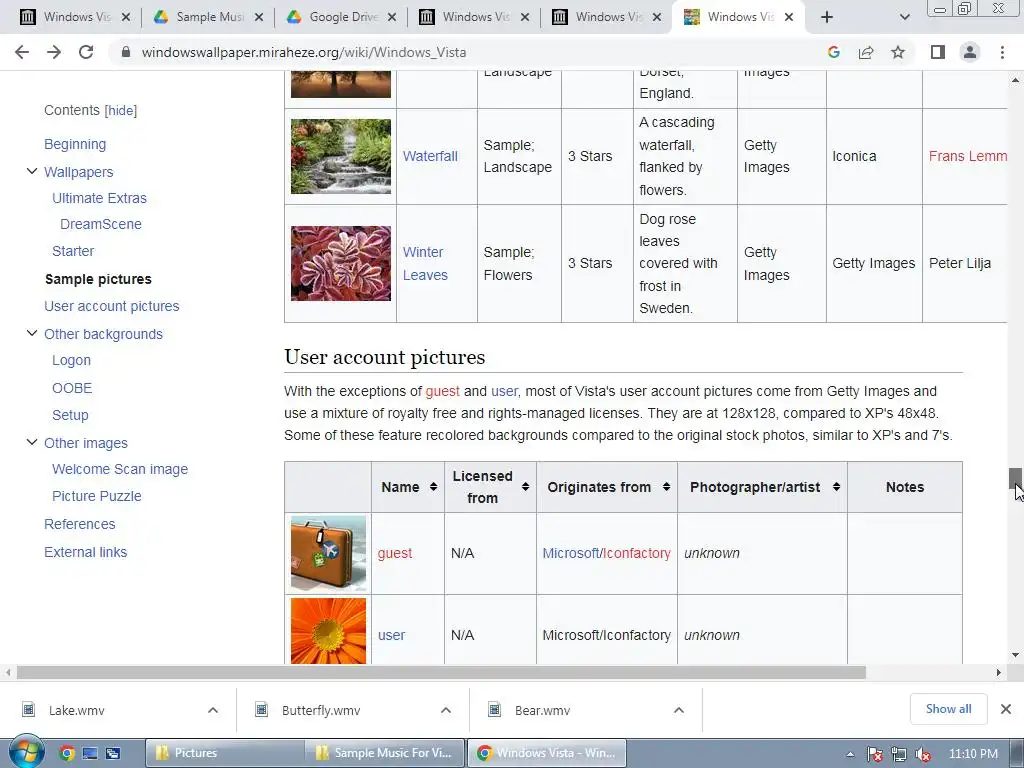Go to Picture Puzzle in contents
Viewport: 1024px width, 768px height.
click(x=97, y=496)
